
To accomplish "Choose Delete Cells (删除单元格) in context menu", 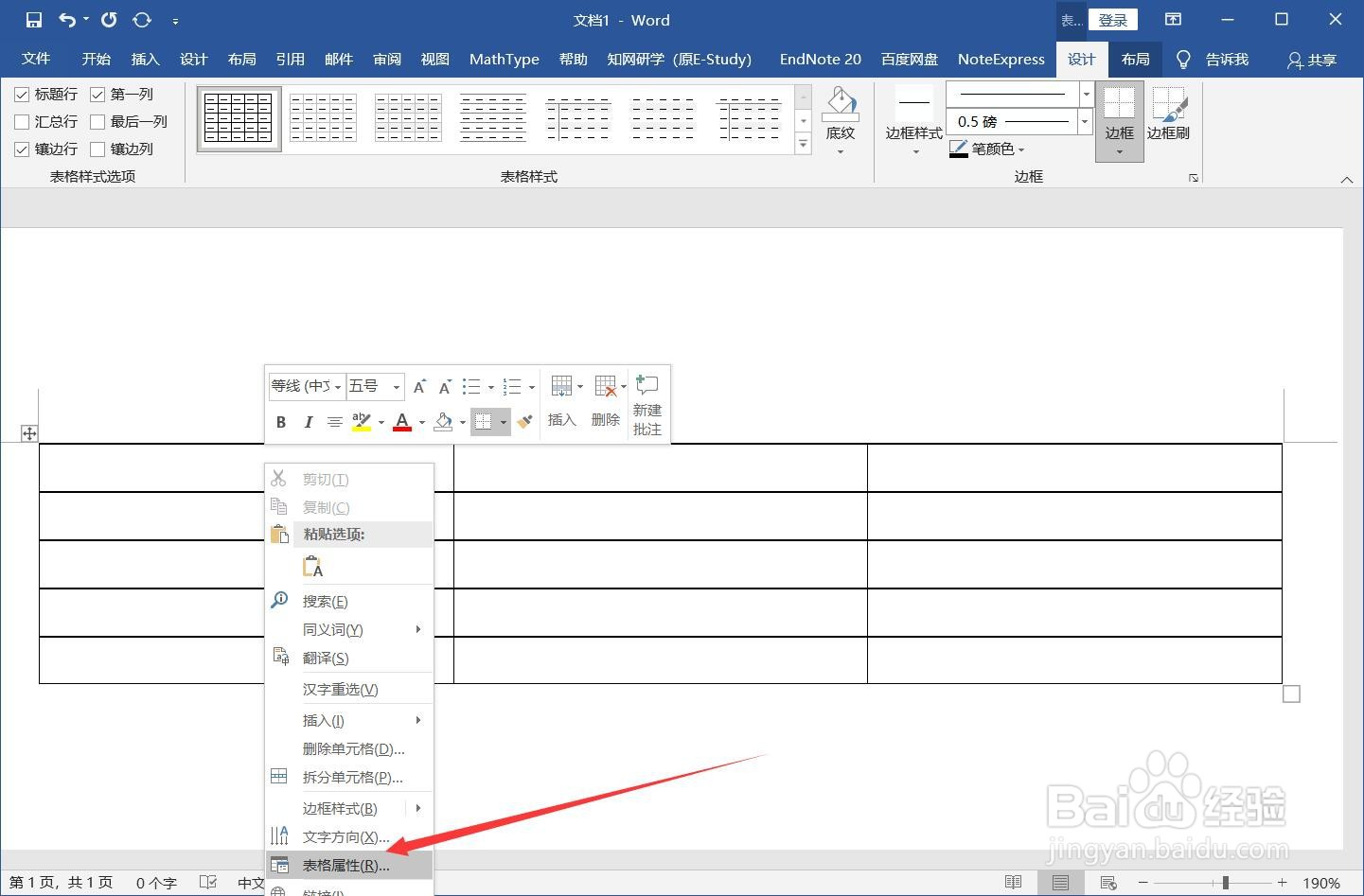I will click(x=349, y=749).
